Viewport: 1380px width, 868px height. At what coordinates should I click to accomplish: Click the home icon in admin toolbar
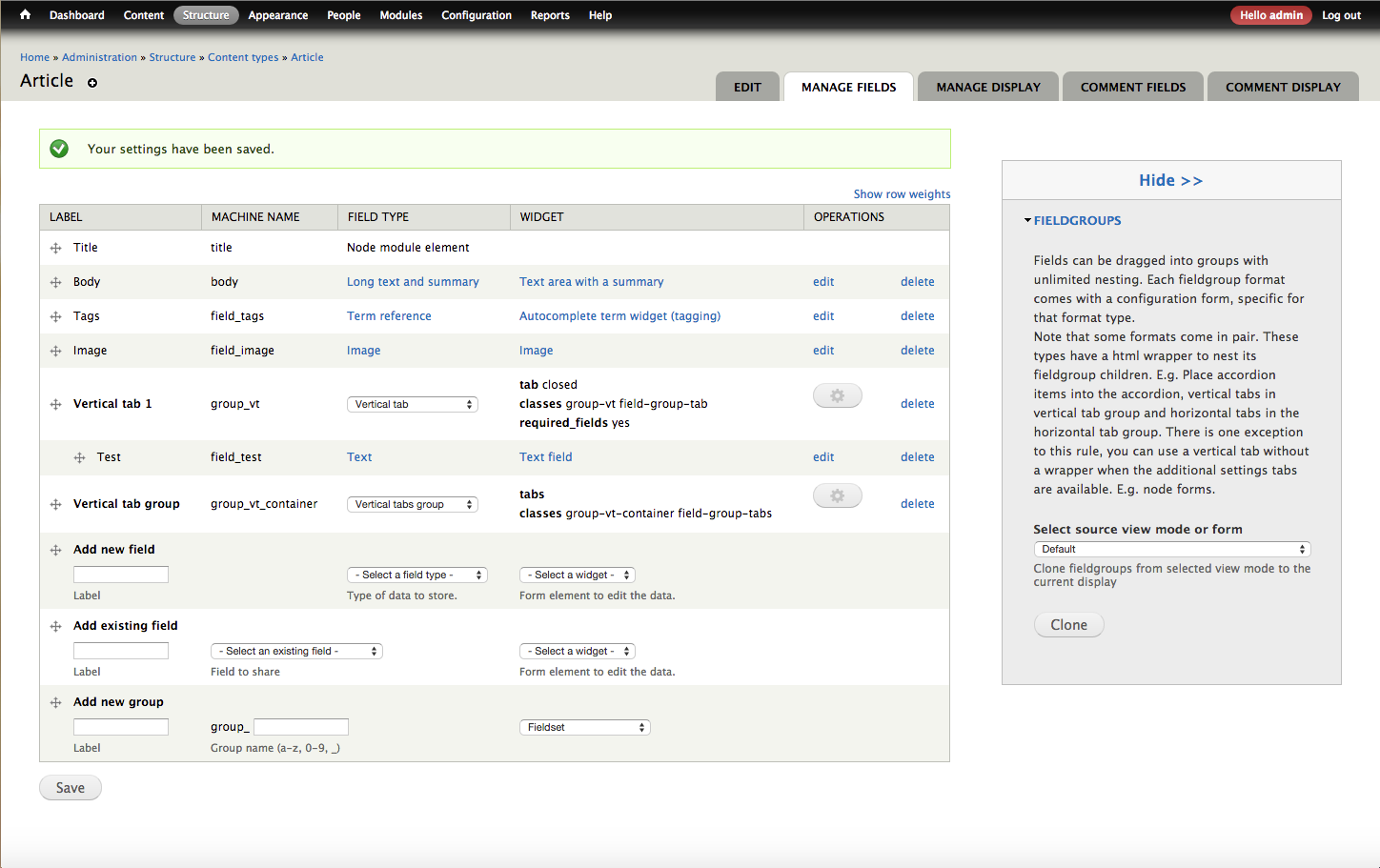(25, 15)
